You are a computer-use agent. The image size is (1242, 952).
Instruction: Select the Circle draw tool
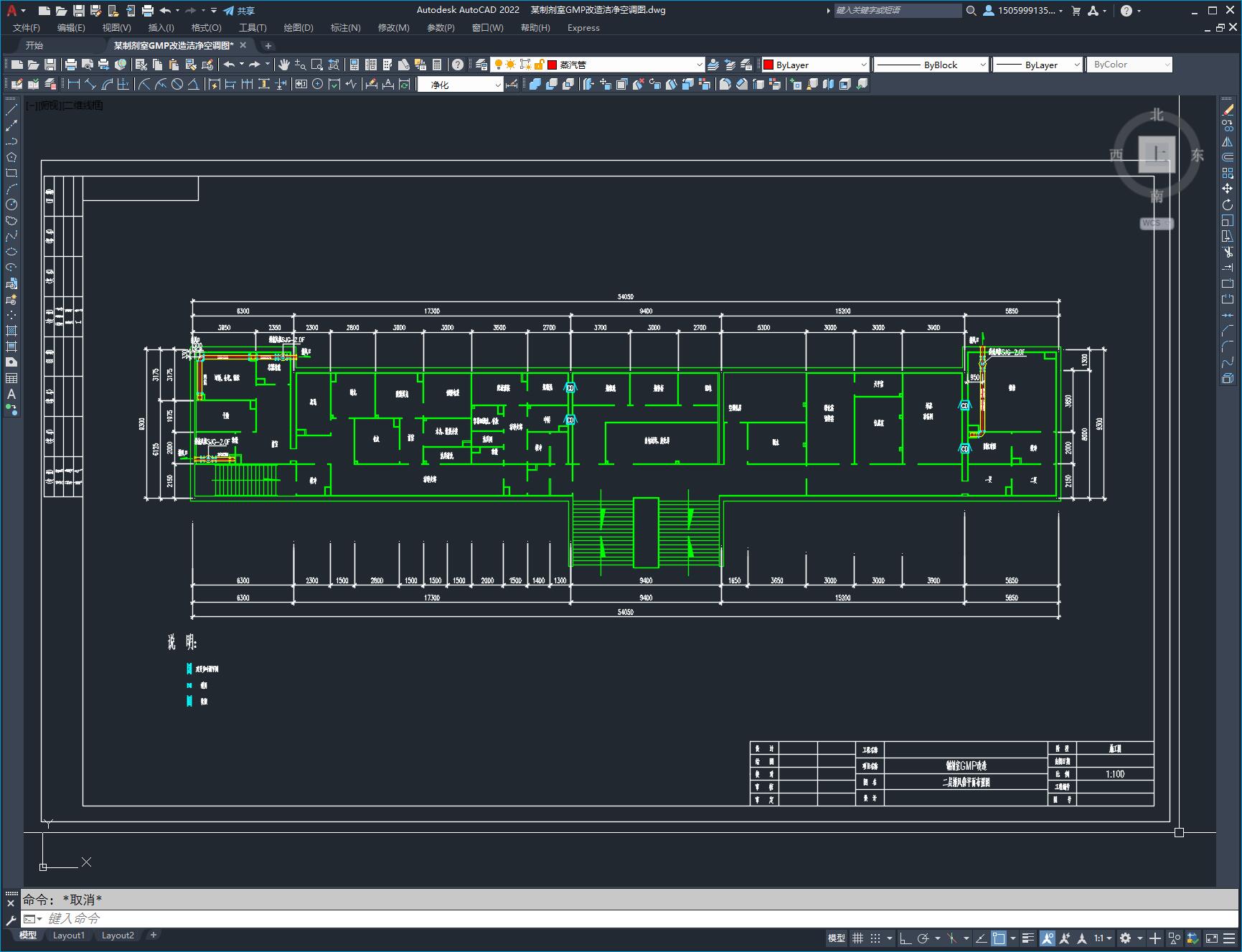point(11,204)
